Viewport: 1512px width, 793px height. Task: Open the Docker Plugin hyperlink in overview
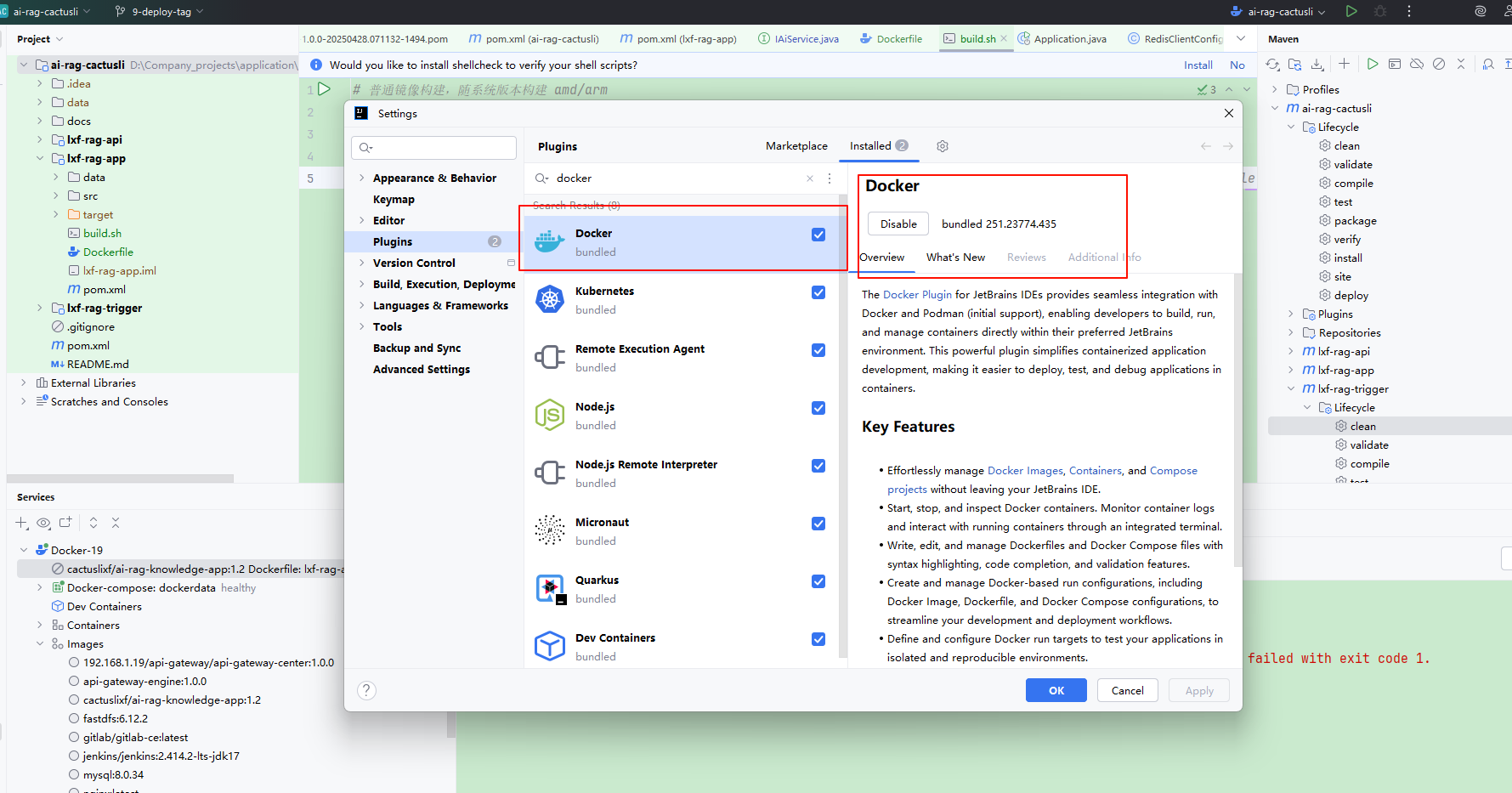[x=917, y=295]
